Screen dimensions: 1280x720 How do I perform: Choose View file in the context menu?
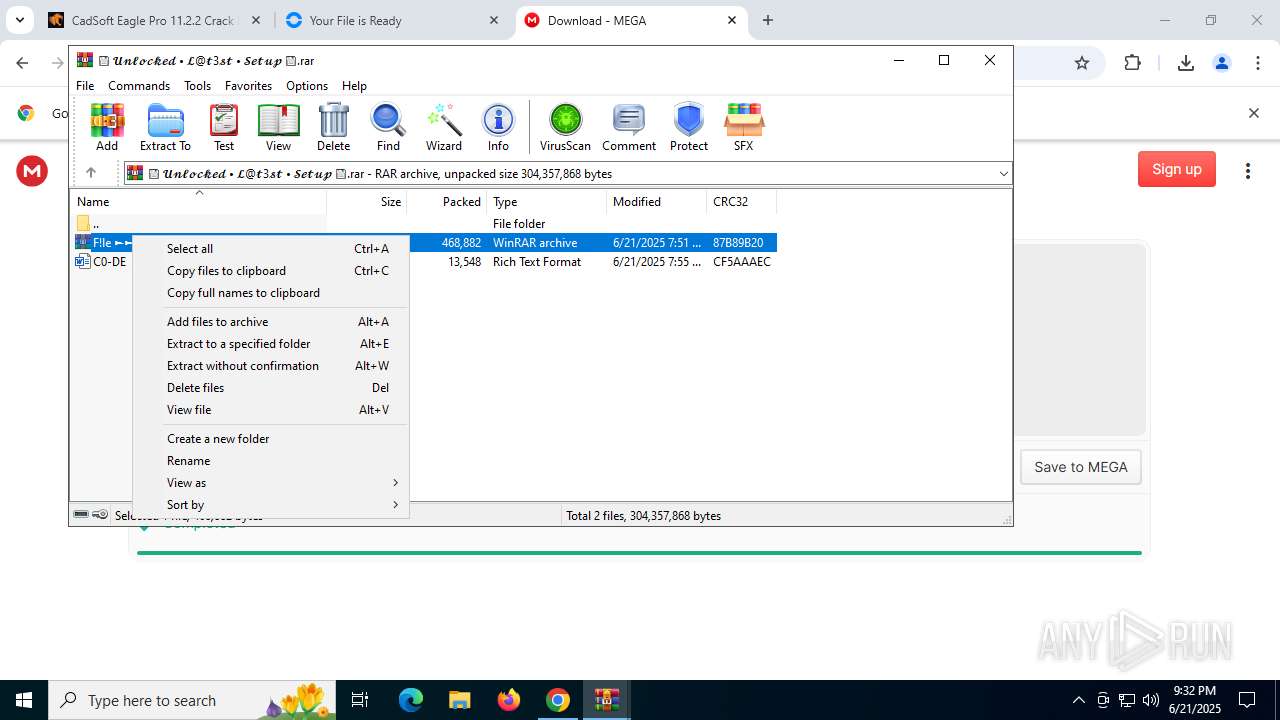271,410
